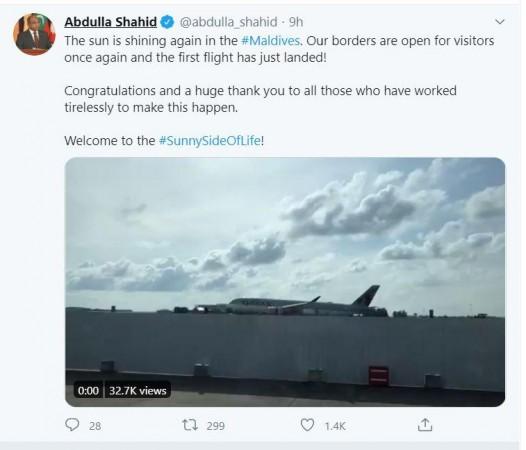
Task: Click the retweet arrows icon
Action: 190,425
